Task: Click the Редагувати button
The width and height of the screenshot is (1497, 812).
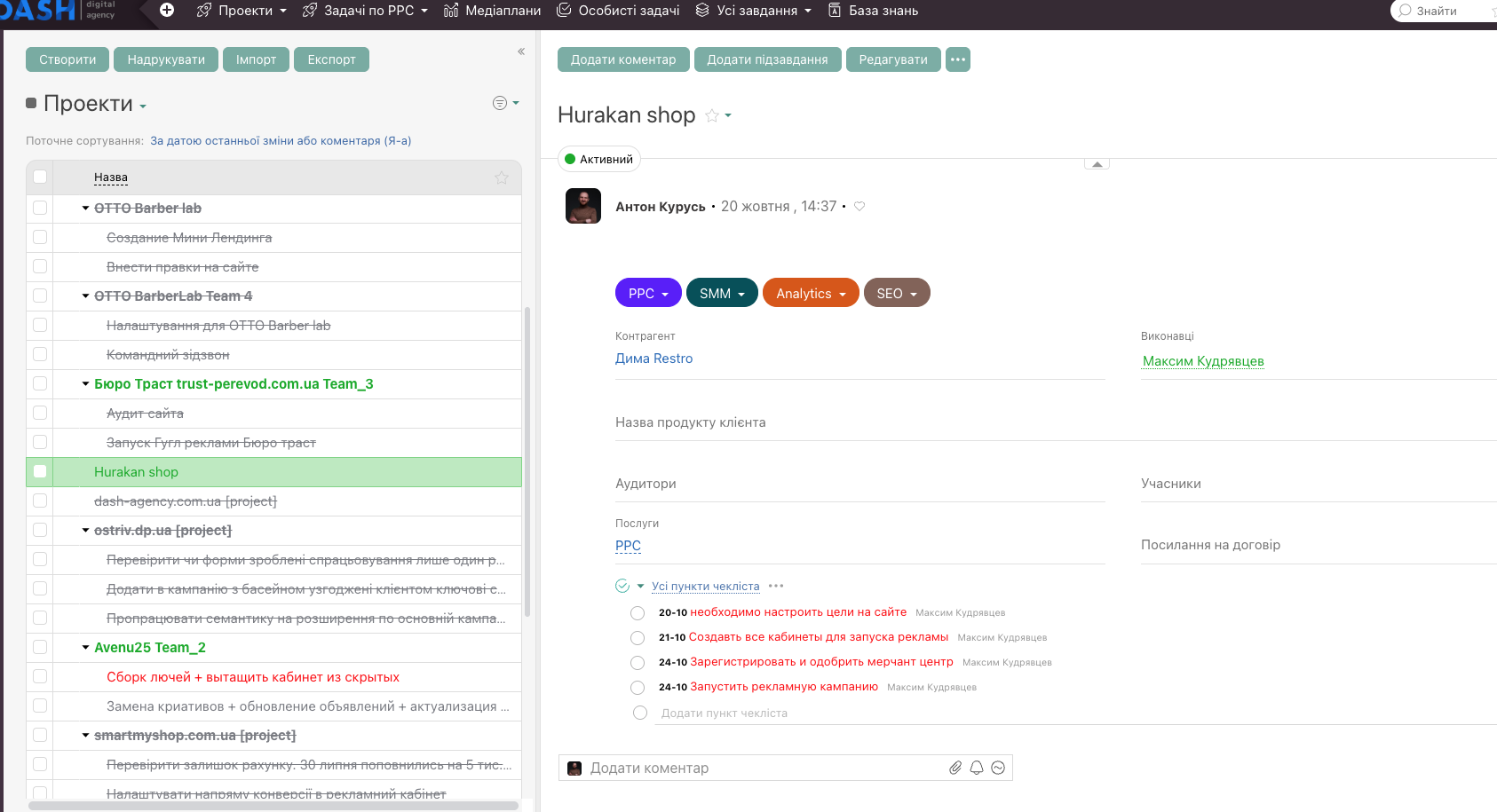Action: tap(893, 59)
